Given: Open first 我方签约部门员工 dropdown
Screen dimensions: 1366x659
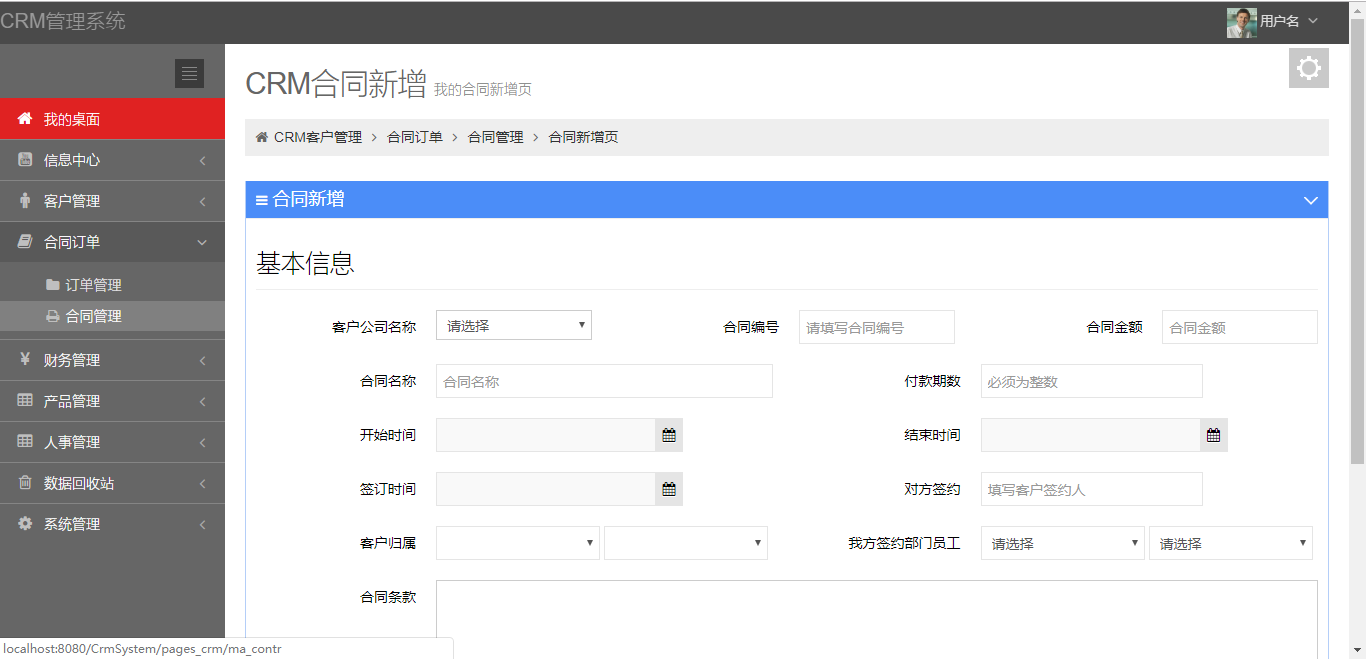Looking at the screenshot, I should click(1063, 543).
